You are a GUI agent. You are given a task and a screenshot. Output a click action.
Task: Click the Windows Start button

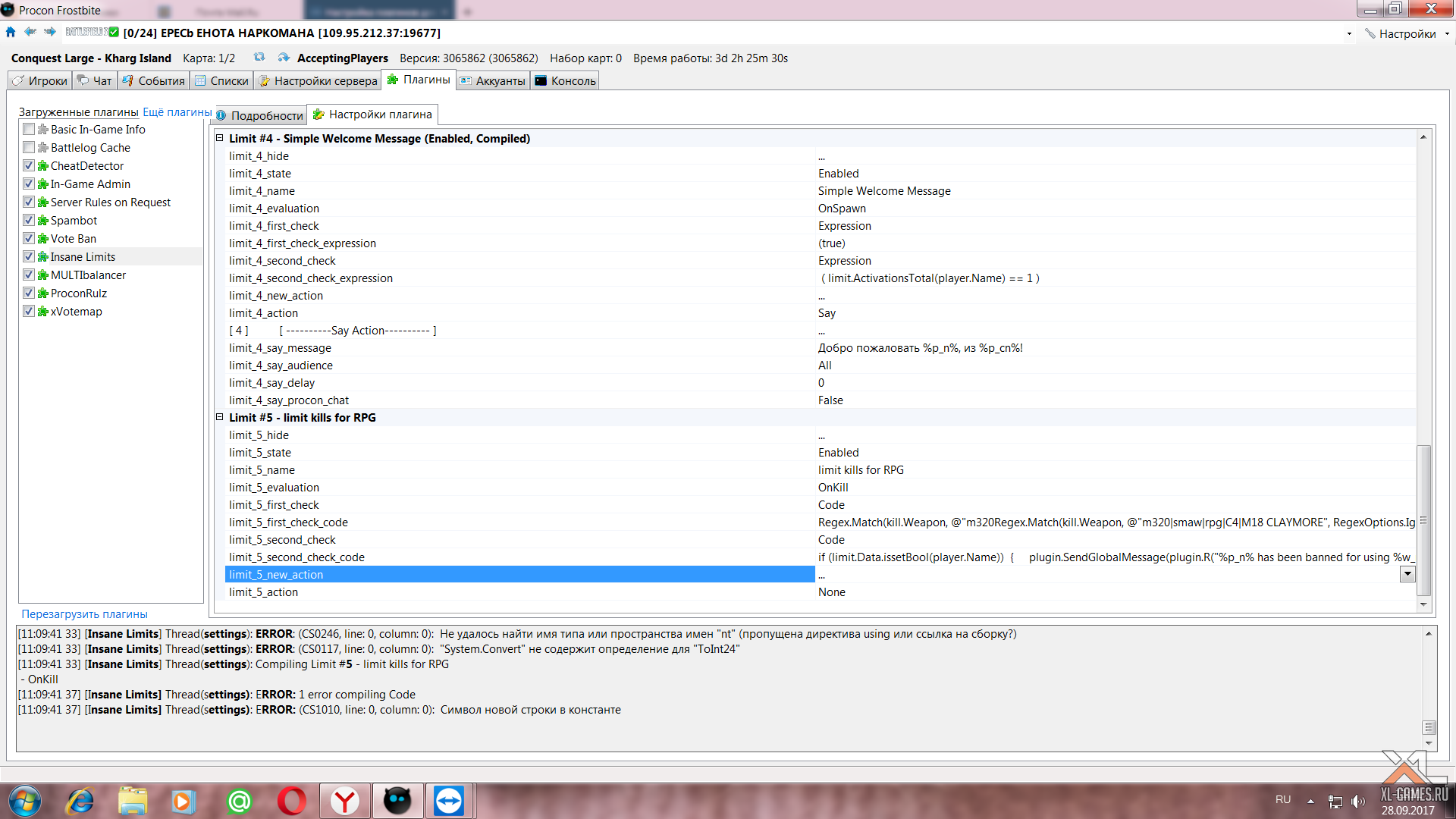click(24, 801)
